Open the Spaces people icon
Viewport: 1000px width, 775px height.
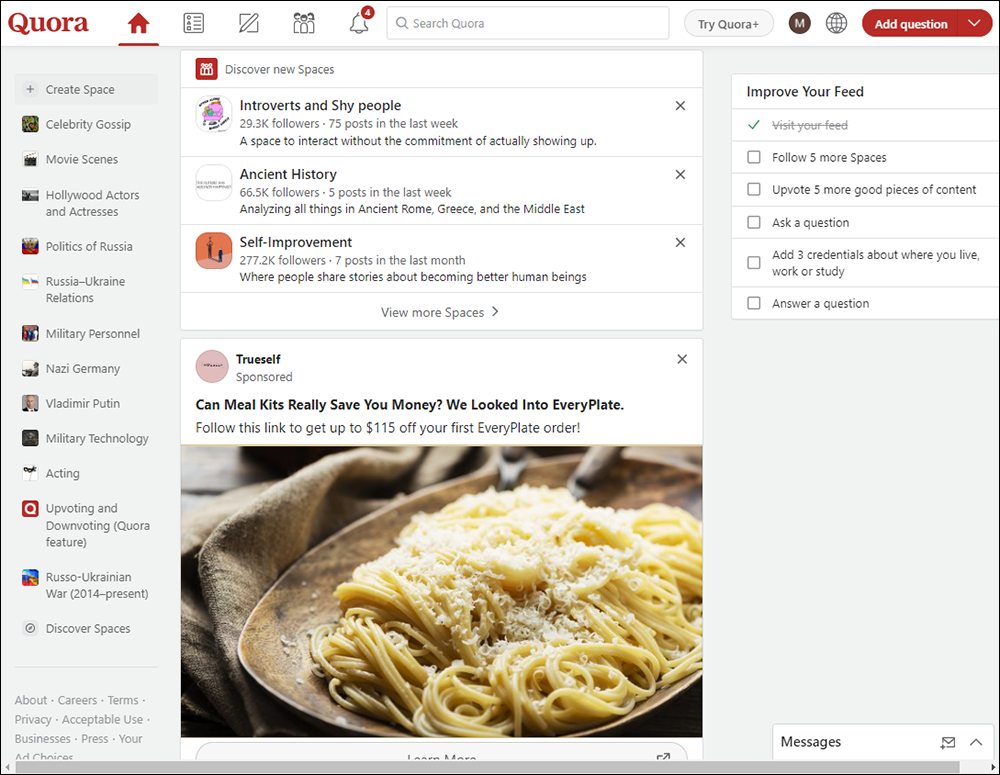(304, 24)
